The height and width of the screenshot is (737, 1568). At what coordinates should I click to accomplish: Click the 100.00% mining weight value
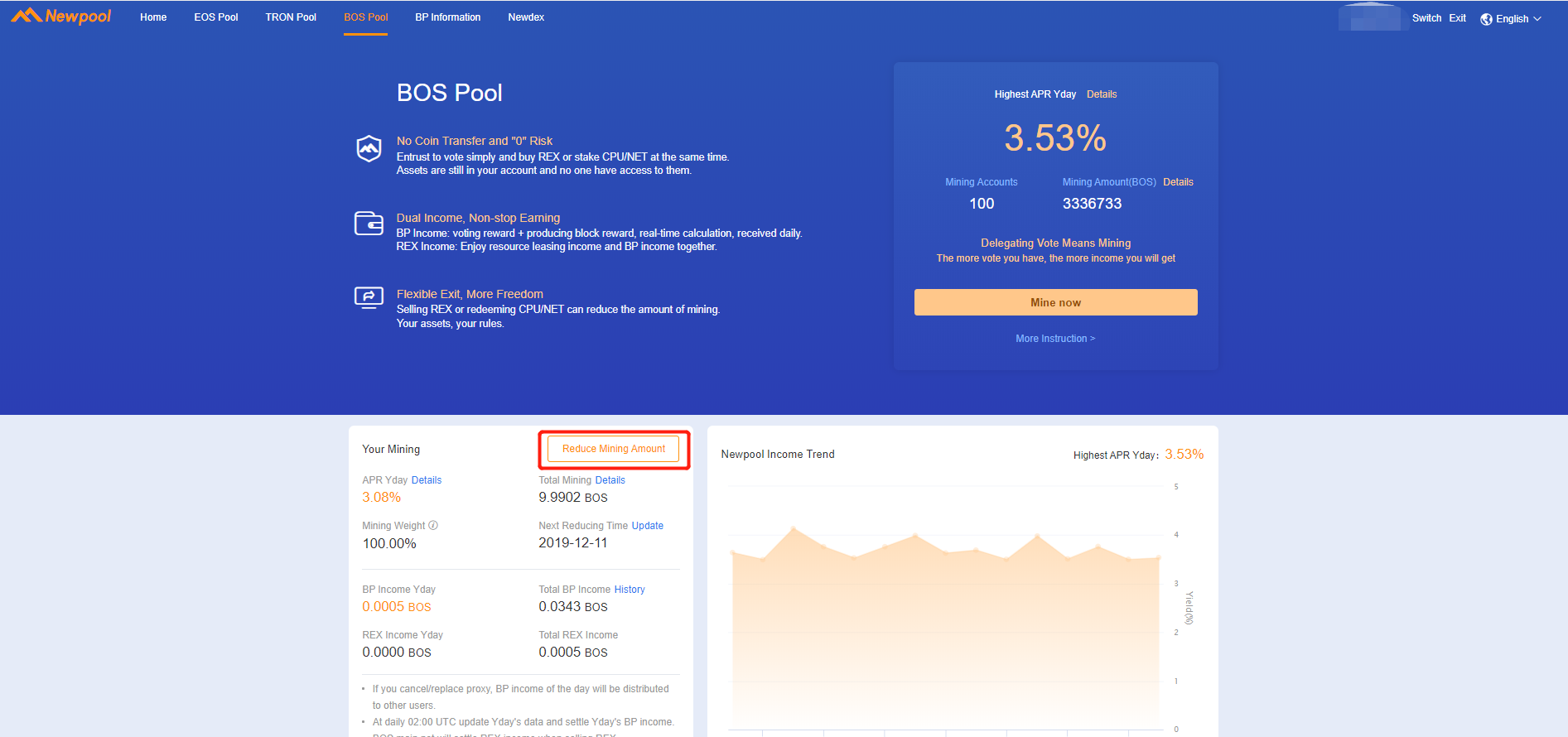(389, 544)
